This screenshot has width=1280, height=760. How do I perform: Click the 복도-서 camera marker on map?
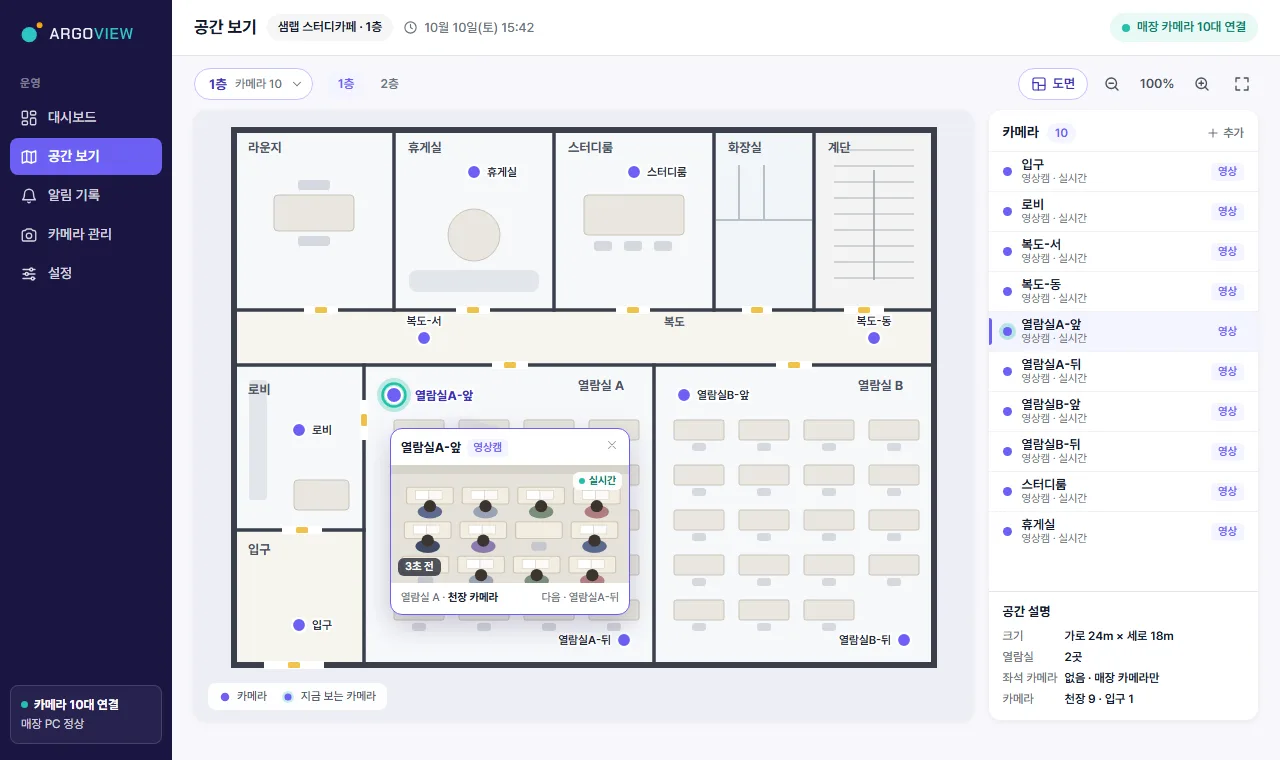424,338
